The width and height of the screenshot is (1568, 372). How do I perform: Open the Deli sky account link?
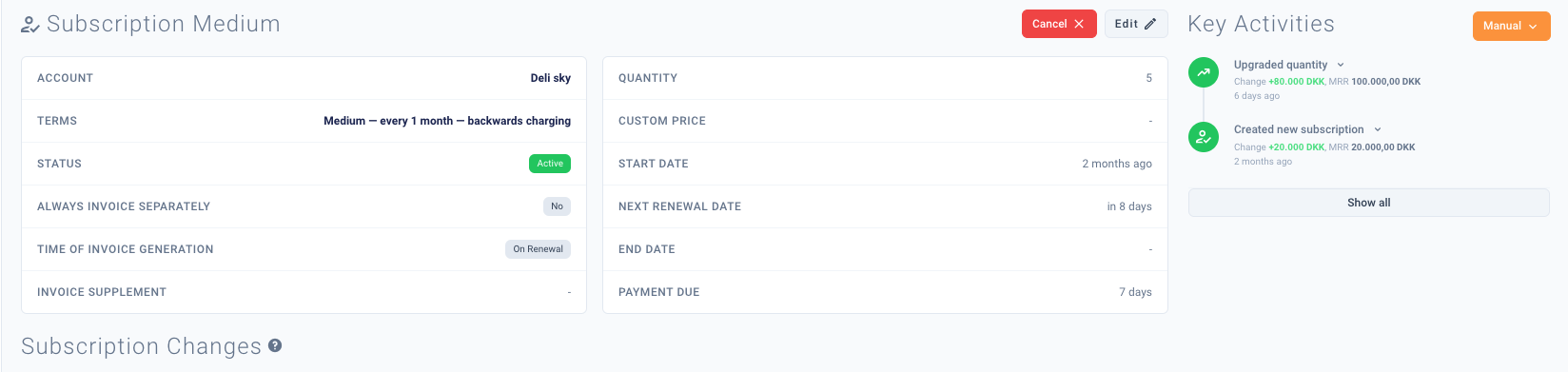(x=551, y=78)
